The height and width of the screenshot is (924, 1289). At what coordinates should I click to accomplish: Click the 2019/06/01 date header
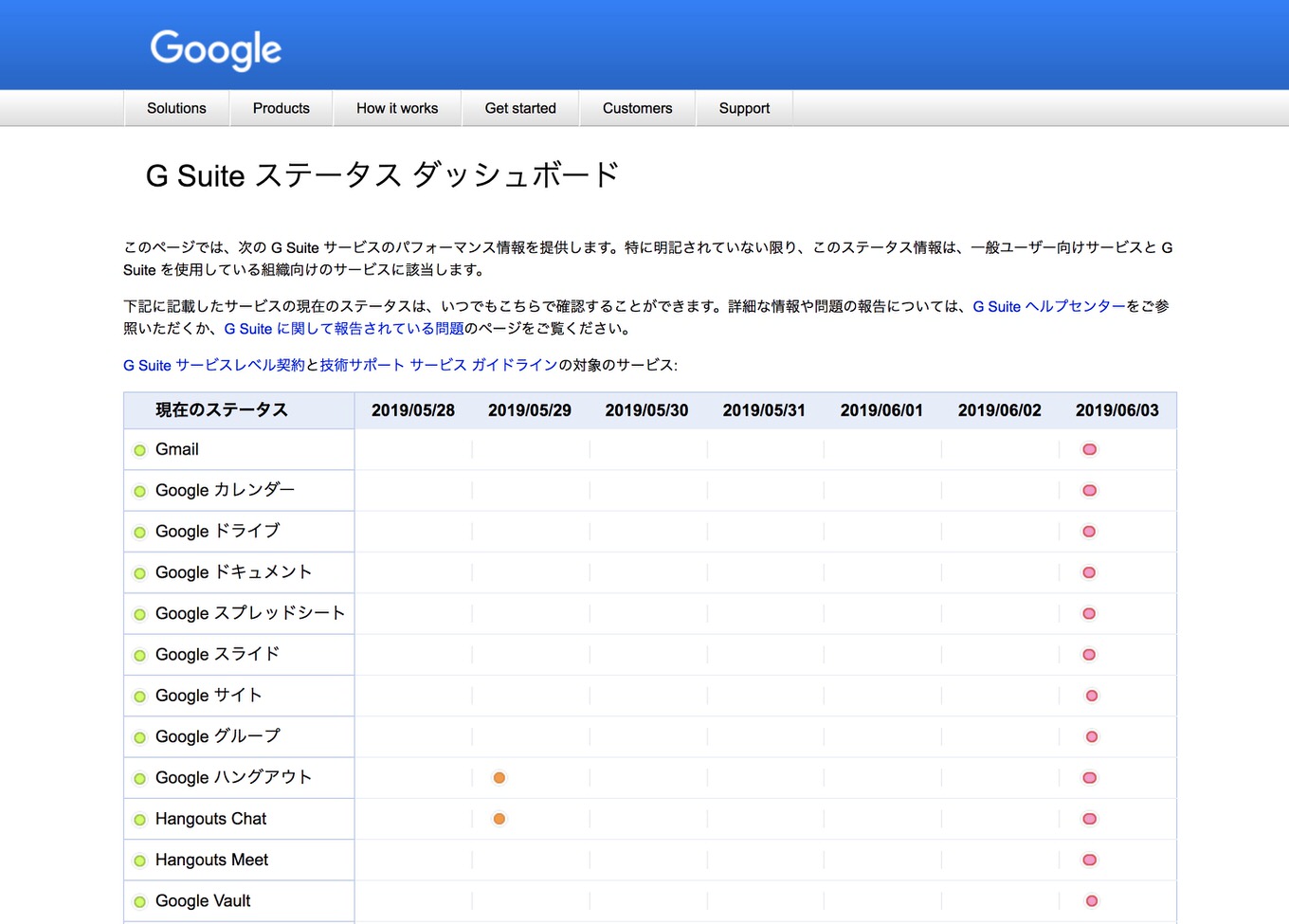click(881, 410)
